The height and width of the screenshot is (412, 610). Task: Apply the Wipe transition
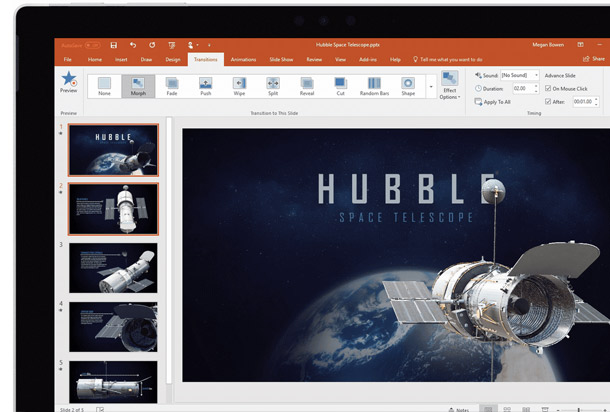tap(239, 86)
